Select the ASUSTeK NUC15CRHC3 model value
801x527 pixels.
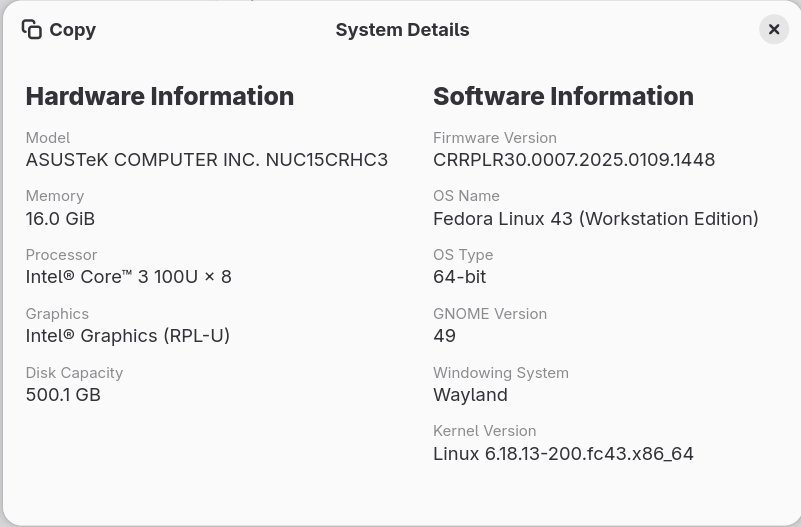pyautogui.click(x=206, y=160)
